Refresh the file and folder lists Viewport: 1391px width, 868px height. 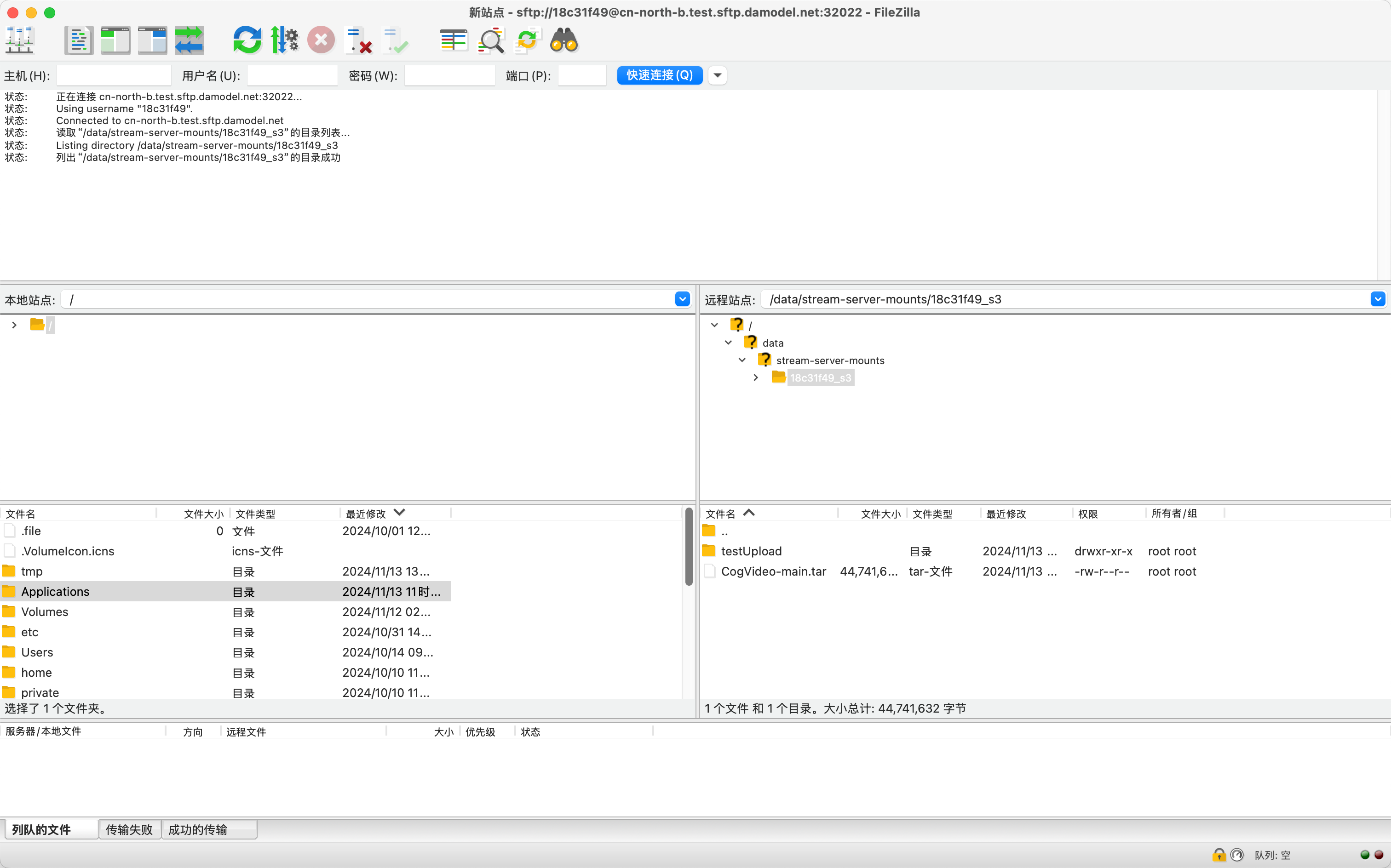click(x=247, y=40)
